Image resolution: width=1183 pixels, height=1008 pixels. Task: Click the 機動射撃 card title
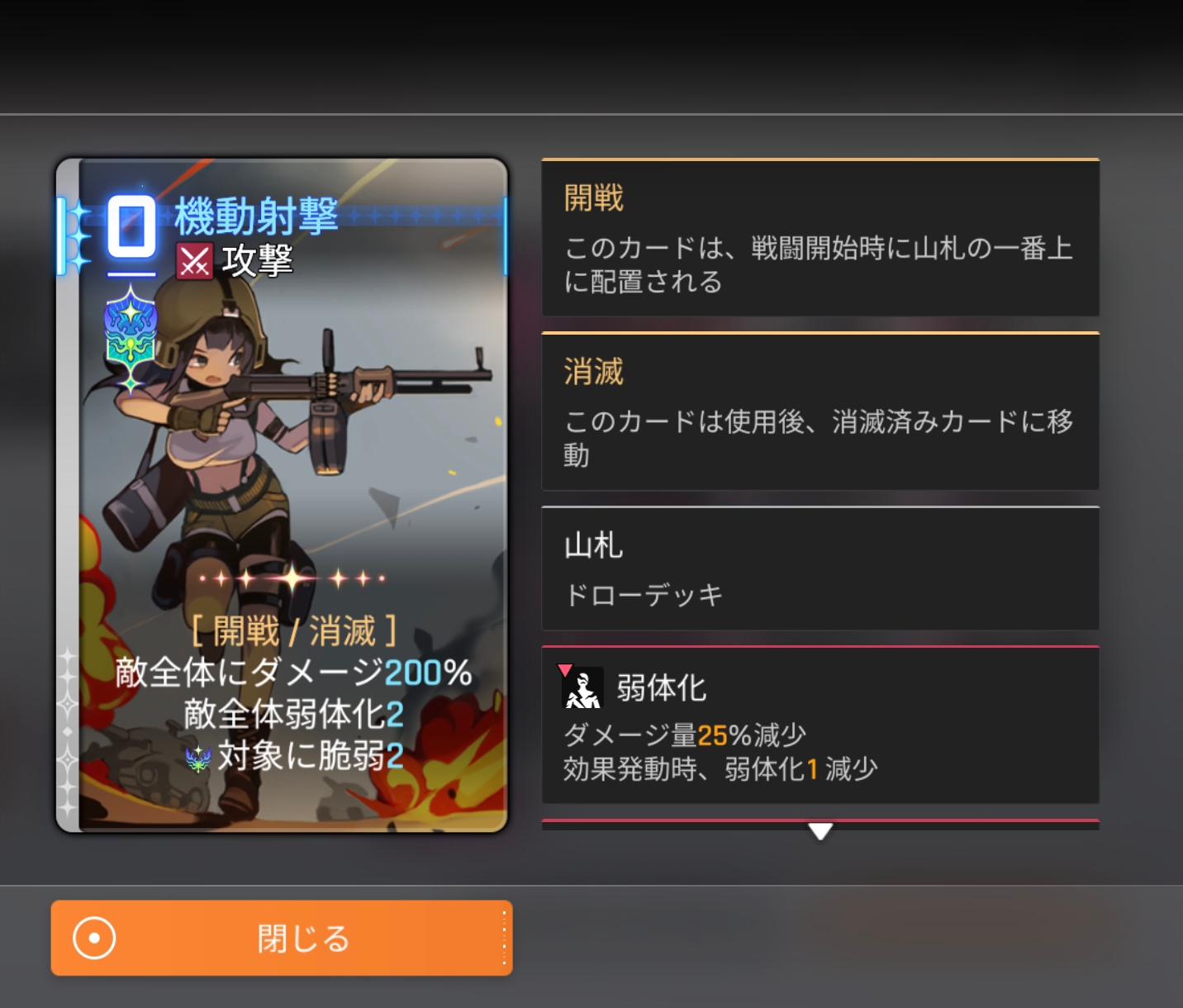(x=256, y=216)
